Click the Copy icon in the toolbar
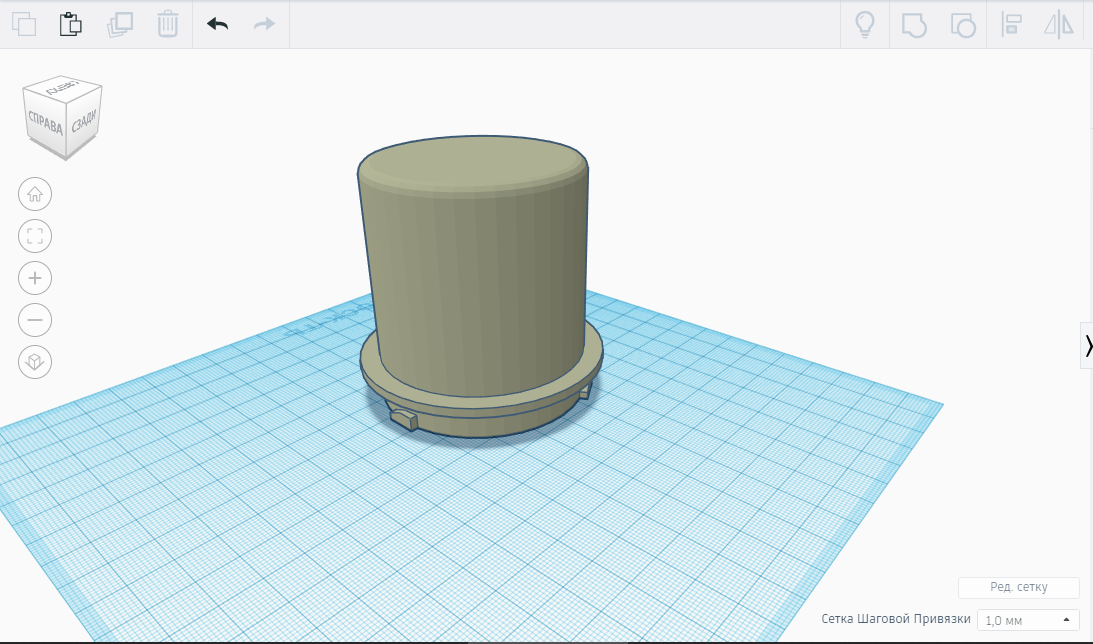This screenshot has width=1093, height=644. coord(23,24)
